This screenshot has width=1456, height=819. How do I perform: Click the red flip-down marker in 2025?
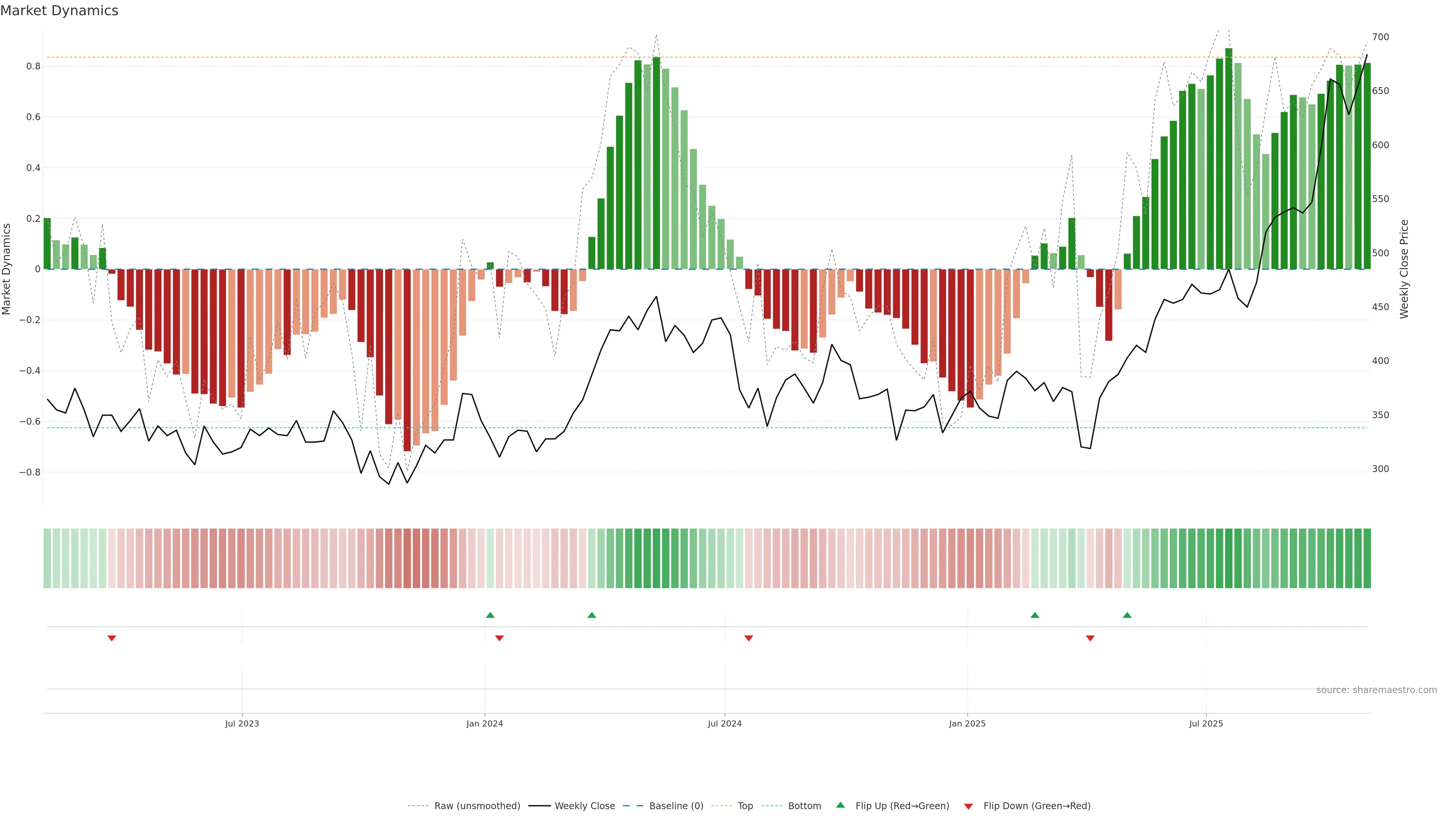[1090, 638]
